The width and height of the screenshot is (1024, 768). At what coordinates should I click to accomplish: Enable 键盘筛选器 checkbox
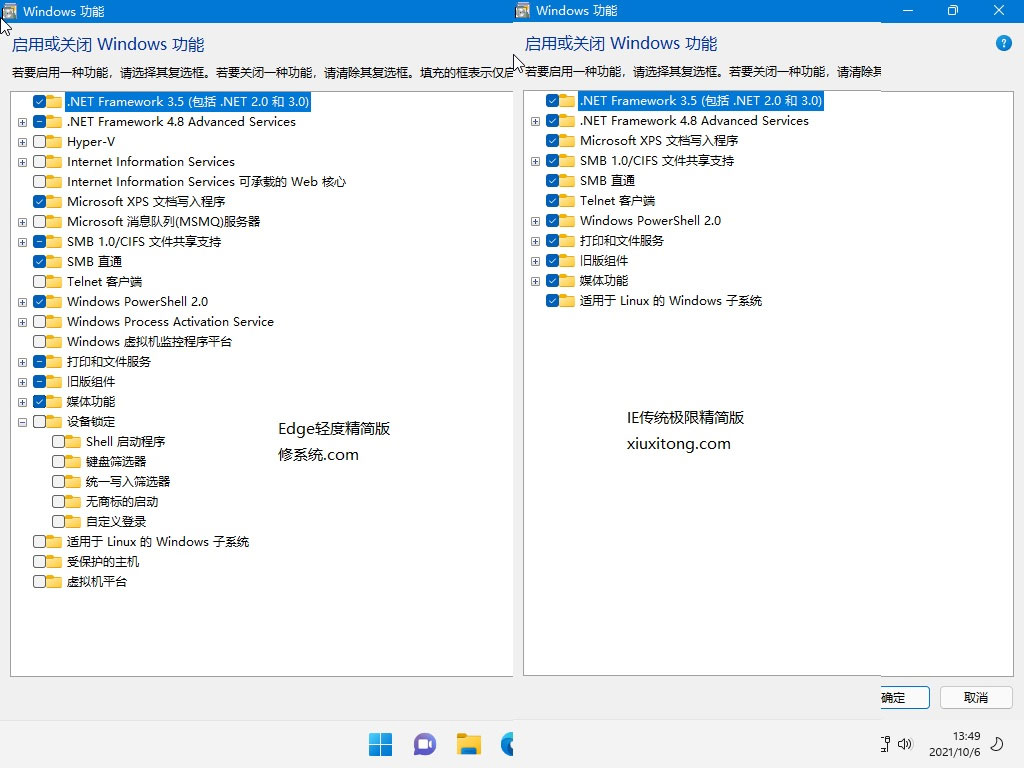click(58, 462)
